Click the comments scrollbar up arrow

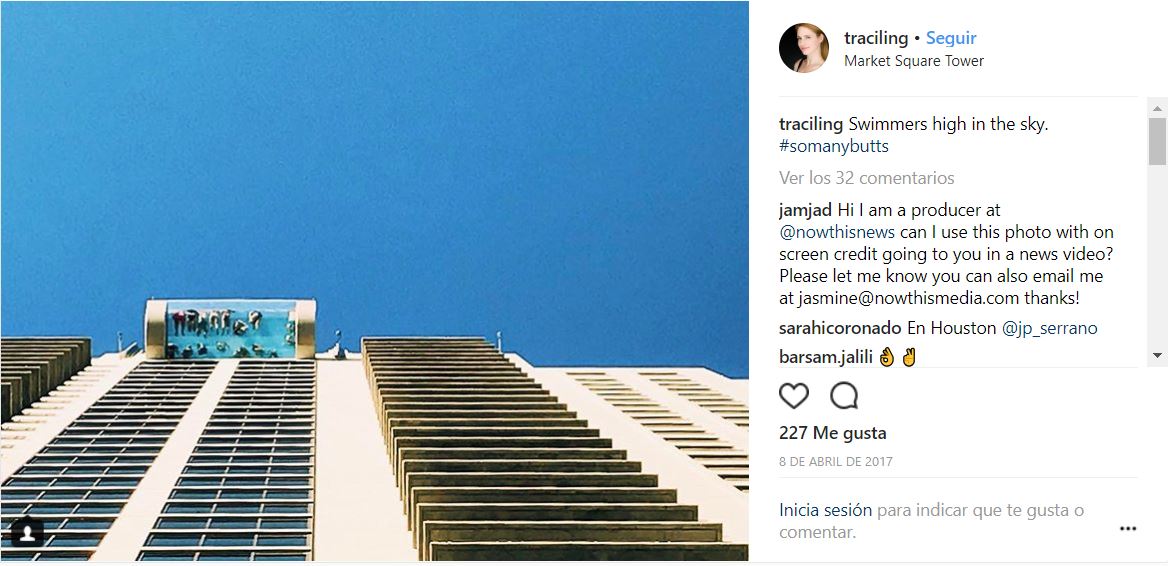click(1157, 109)
